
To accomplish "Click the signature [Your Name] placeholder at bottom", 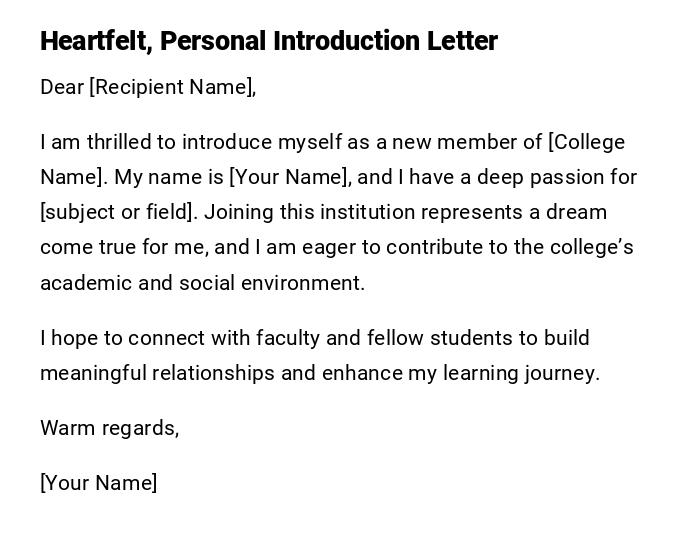I will tap(98, 483).
